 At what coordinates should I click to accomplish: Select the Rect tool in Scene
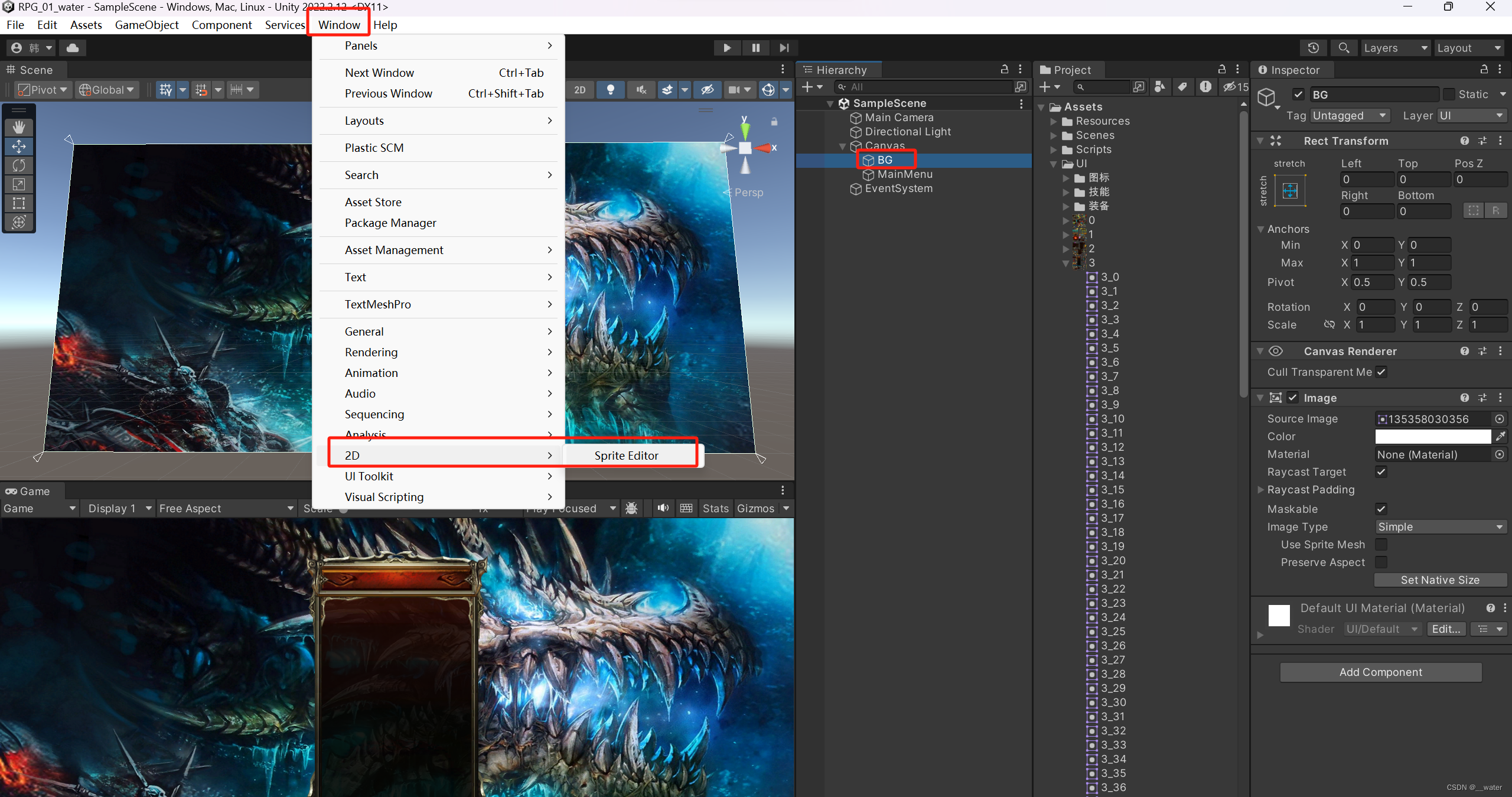[19, 203]
